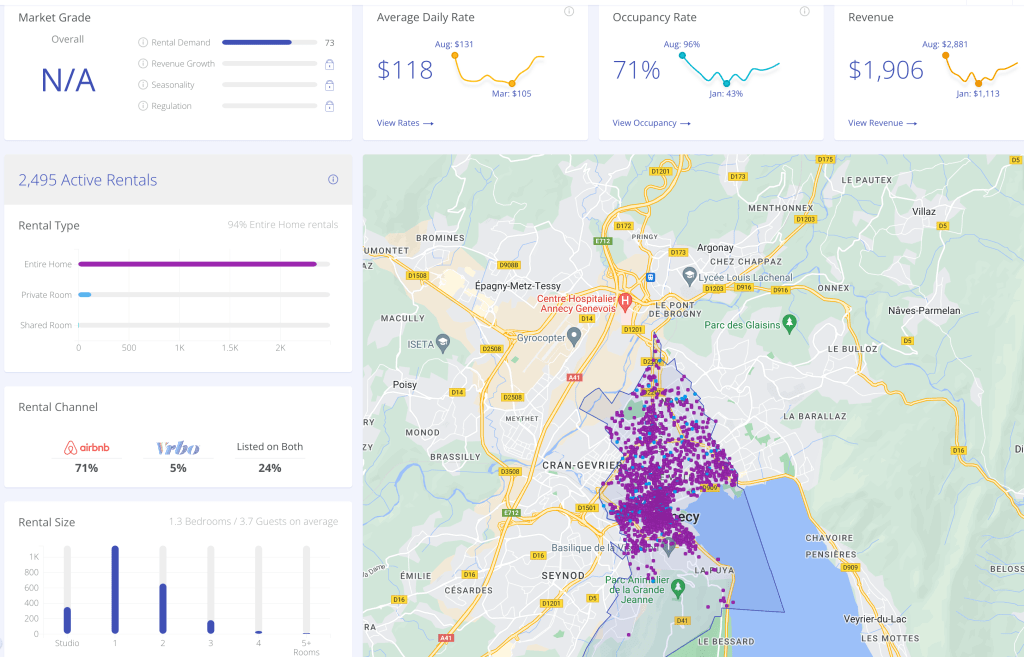The height and width of the screenshot is (657, 1024).
Task: Open the View Occupancy link
Action: coord(651,123)
